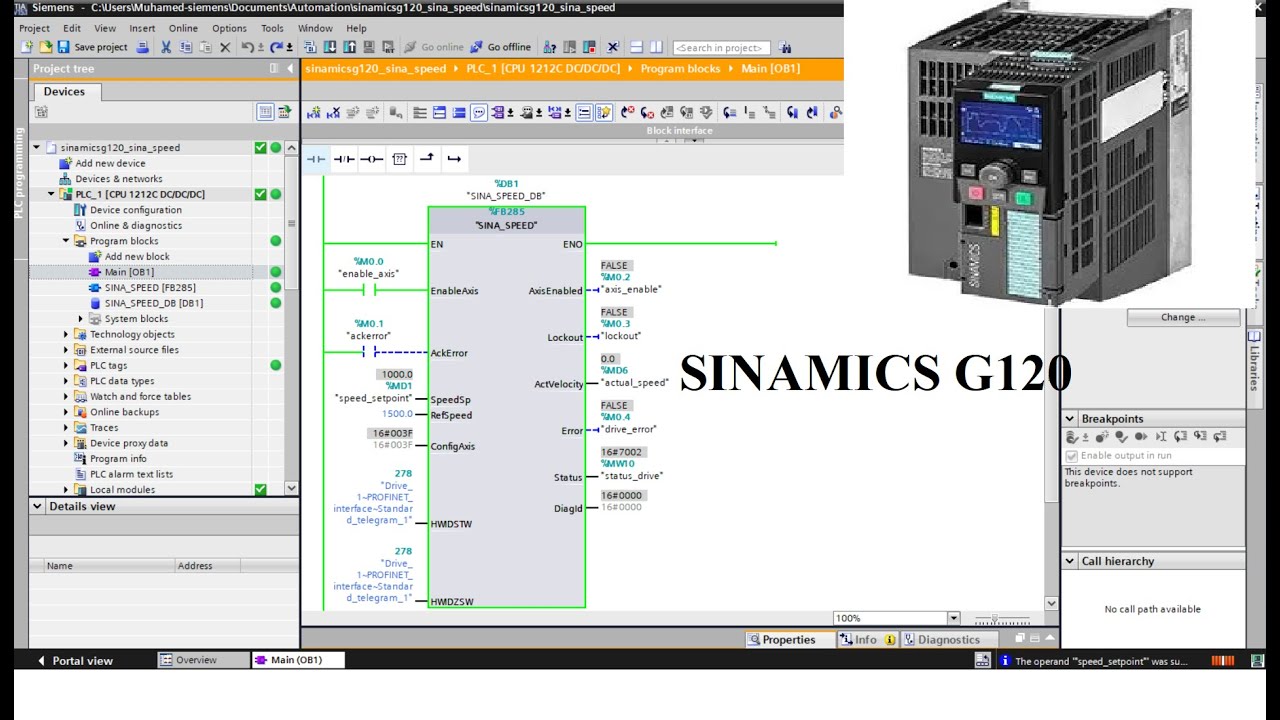Collapse the Breakpoints section
1280x720 pixels.
click(1070, 419)
